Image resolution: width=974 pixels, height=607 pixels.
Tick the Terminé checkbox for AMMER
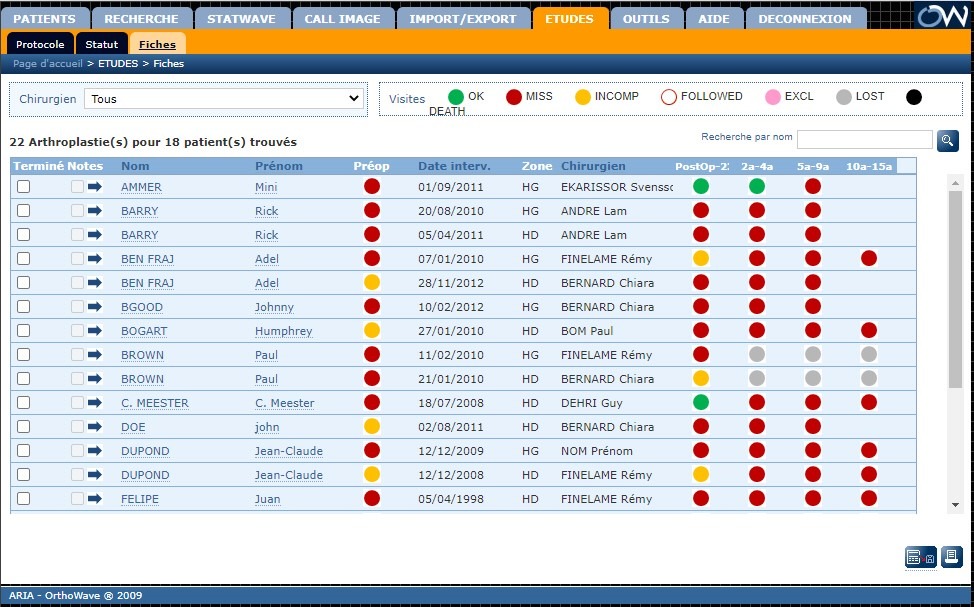pos(24,186)
